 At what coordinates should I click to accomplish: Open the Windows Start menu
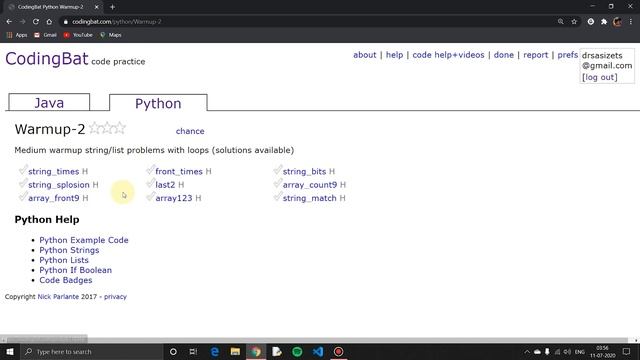pos(10,352)
